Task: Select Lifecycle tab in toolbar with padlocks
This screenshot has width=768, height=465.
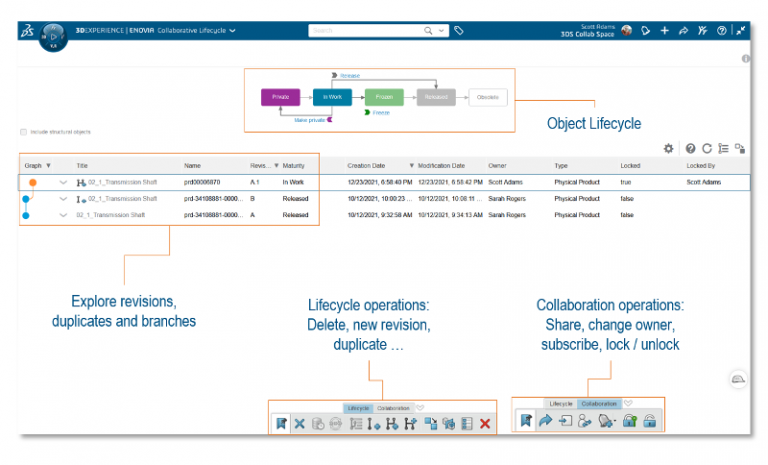Action: (561, 404)
